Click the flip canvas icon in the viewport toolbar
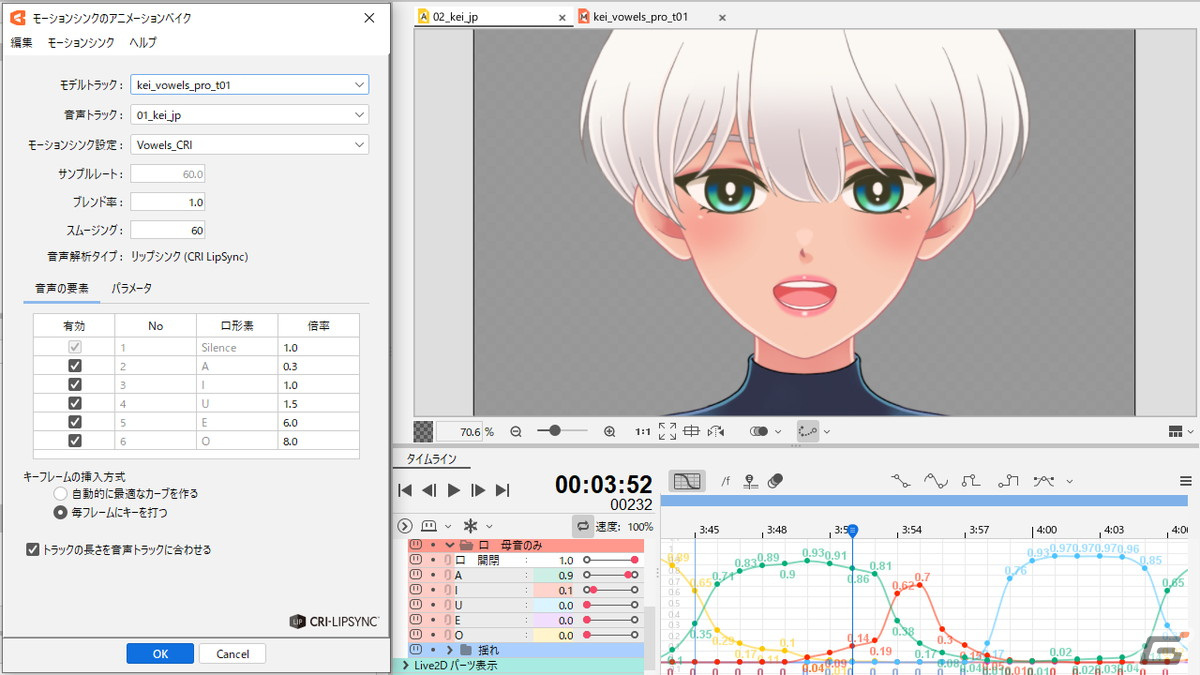 coord(716,431)
